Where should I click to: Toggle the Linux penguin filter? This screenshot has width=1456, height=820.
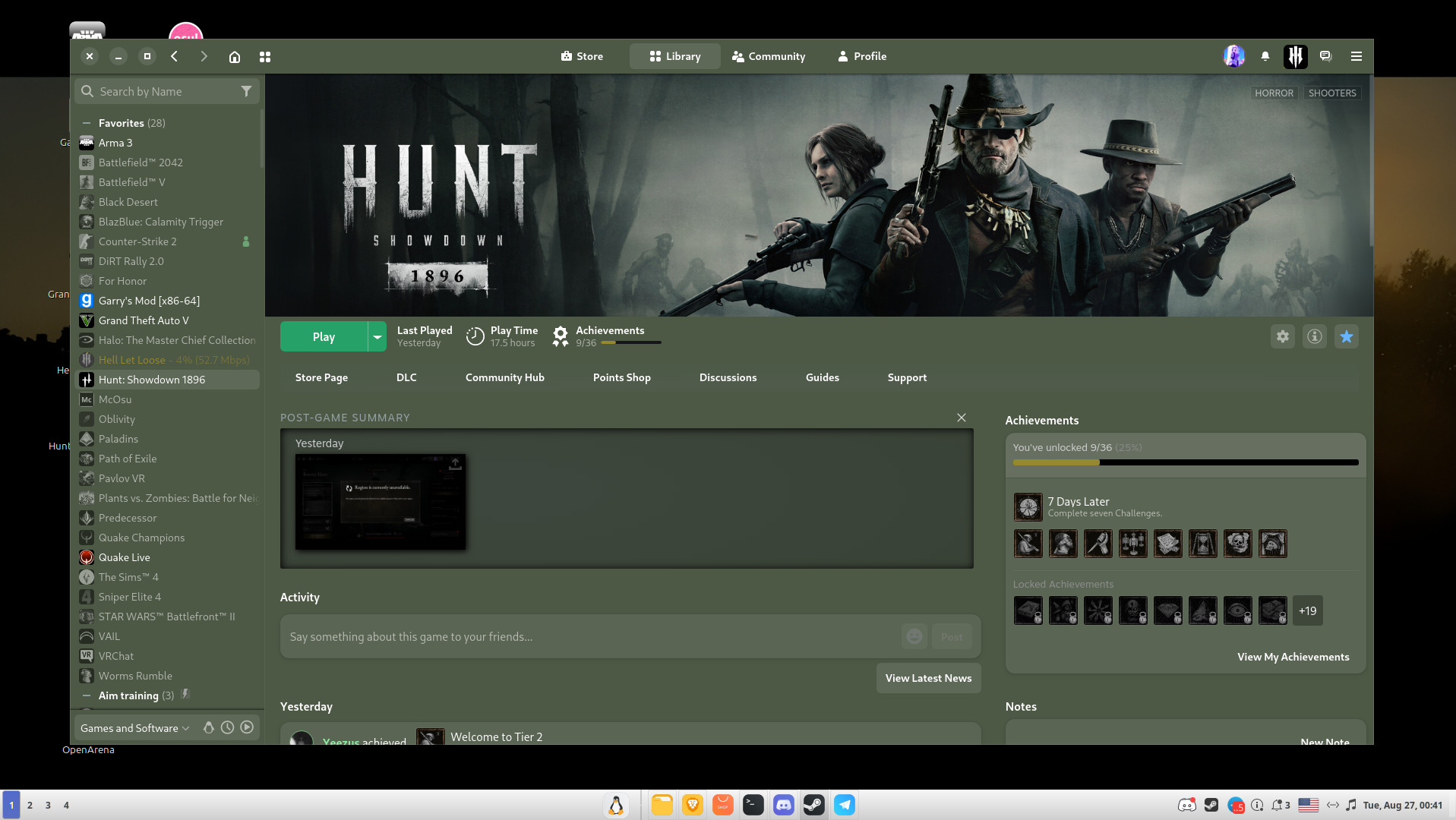pos(208,727)
